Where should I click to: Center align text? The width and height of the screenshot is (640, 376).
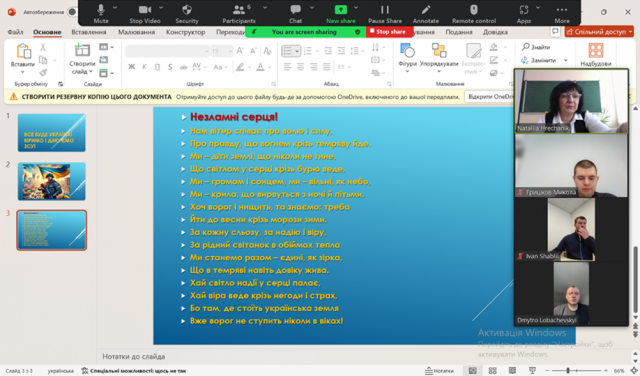(300, 67)
